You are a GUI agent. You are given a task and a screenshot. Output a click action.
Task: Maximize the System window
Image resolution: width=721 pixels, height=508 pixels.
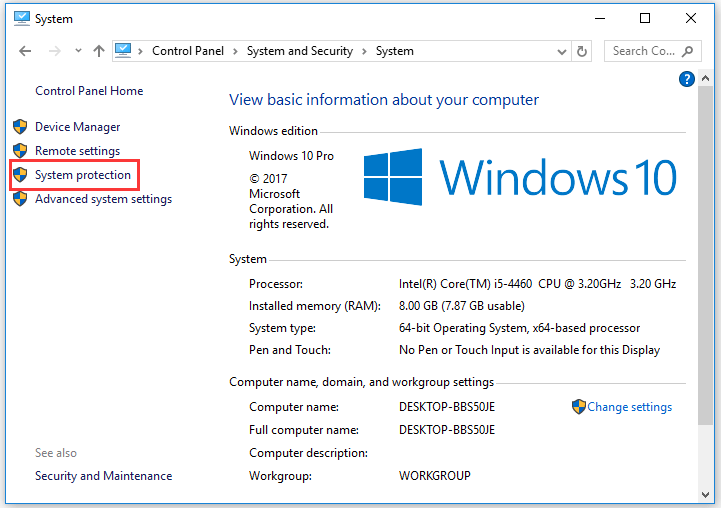(645, 18)
